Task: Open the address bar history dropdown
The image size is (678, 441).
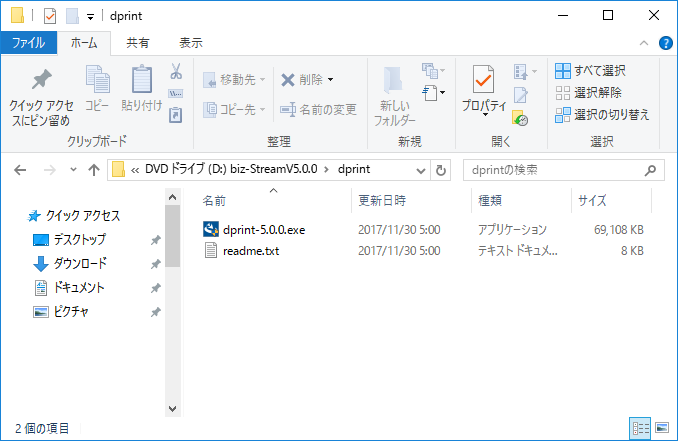Action: (x=421, y=170)
